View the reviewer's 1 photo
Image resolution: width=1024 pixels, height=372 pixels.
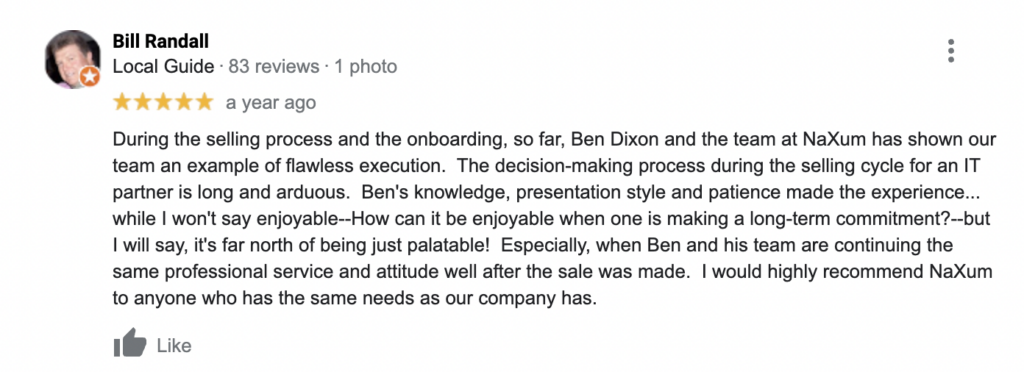pos(366,67)
